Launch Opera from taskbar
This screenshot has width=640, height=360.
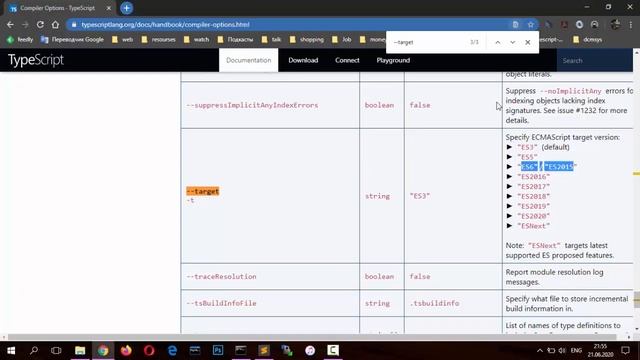[x=149, y=351]
